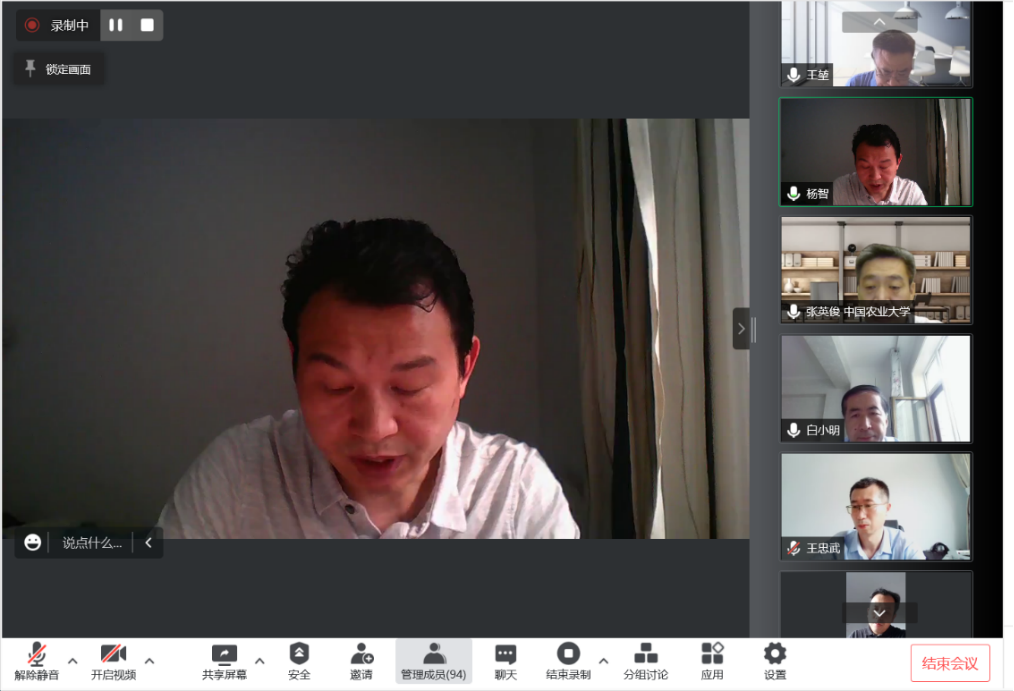This screenshot has height=691, width=1014.
Task: Click the 共享屏幕 share screen icon
Action: coord(225,655)
